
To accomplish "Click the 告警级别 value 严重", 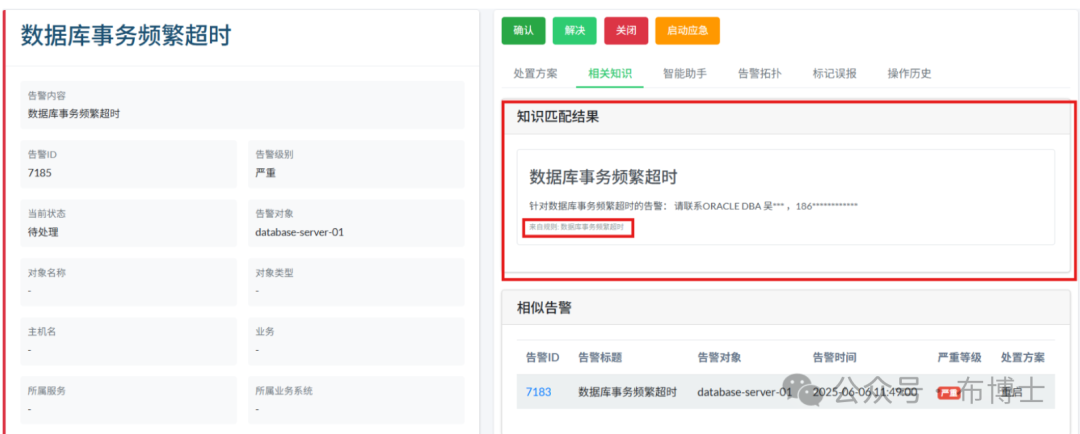I will coord(265,173).
